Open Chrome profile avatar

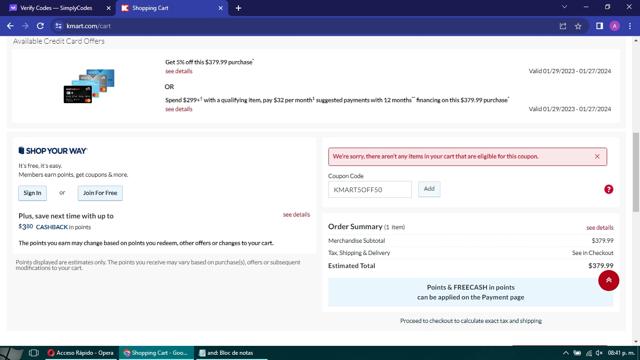[x=615, y=26]
